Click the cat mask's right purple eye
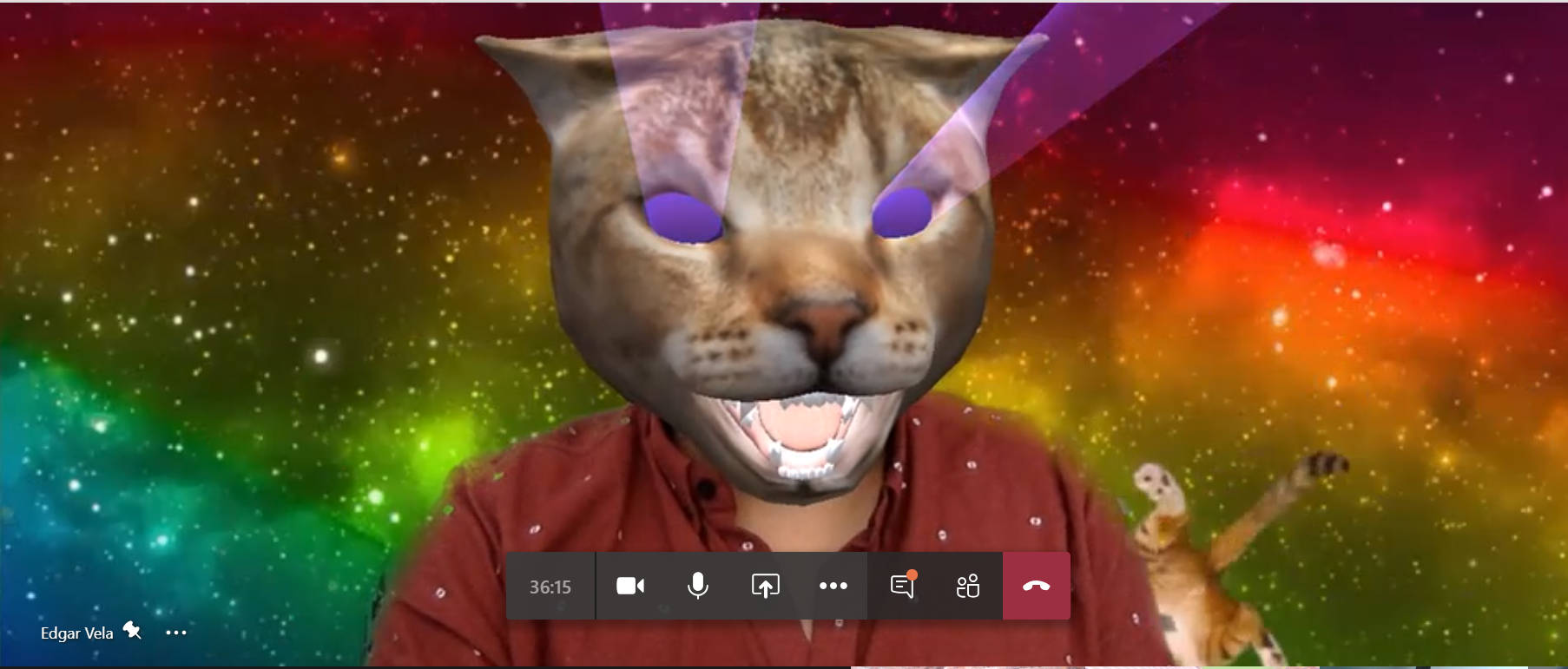Viewport: 1568px width, 669px height. point(902,213)
